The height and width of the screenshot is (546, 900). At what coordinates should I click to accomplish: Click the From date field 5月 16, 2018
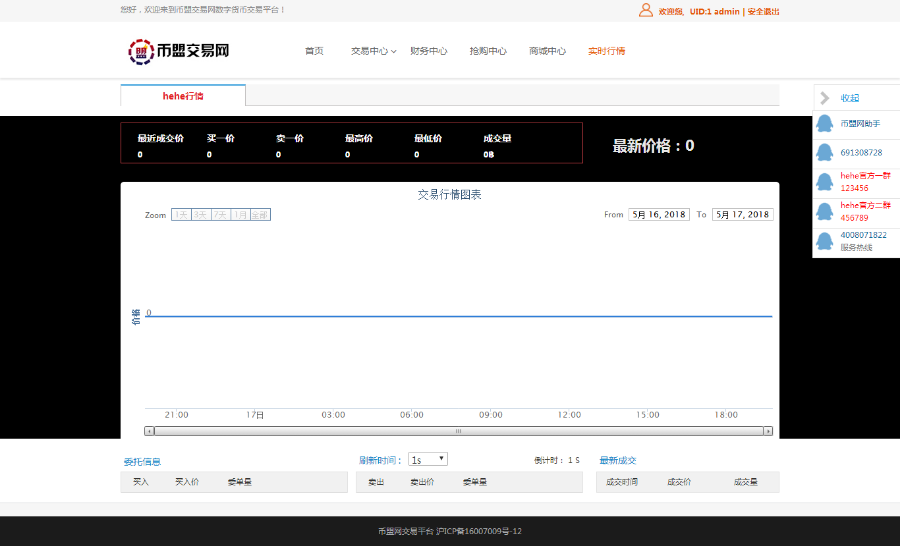pos(659,215)
